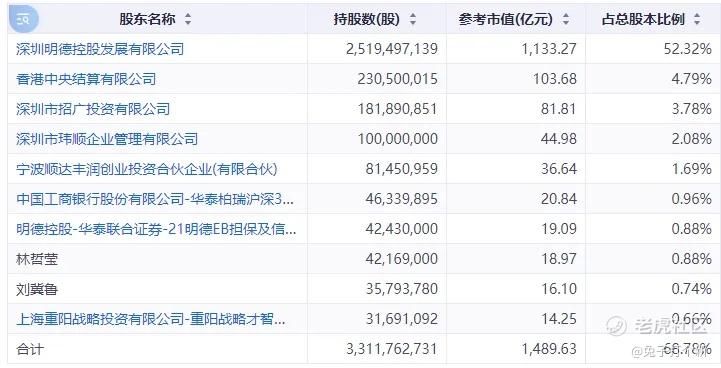Click the search icon in table header corner

tap(23, 19)
